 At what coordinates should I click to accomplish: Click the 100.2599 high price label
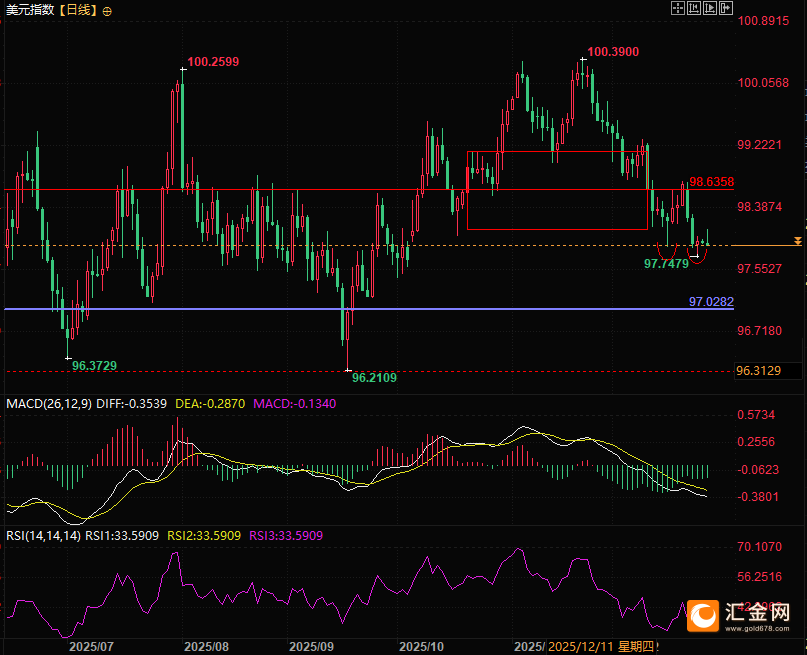click(x=213, y=62)
